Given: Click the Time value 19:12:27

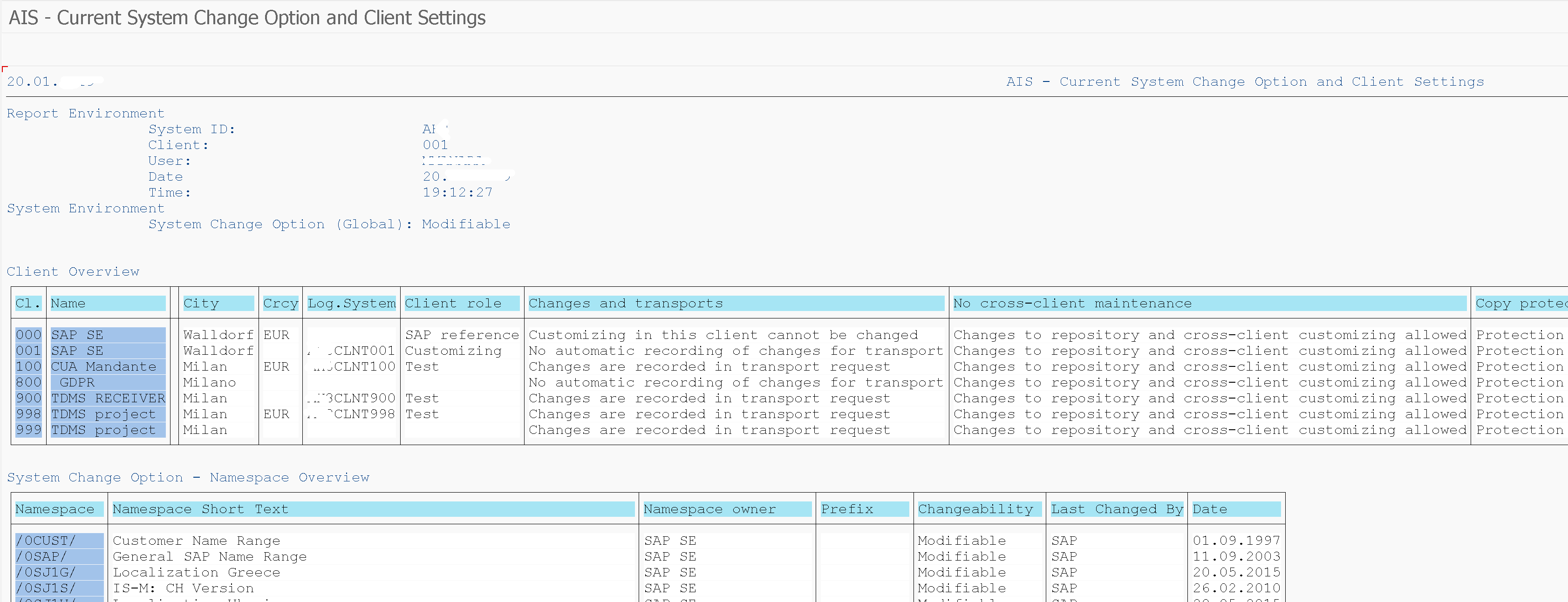Looking at the screenshot, I should [x=458, y=193].
